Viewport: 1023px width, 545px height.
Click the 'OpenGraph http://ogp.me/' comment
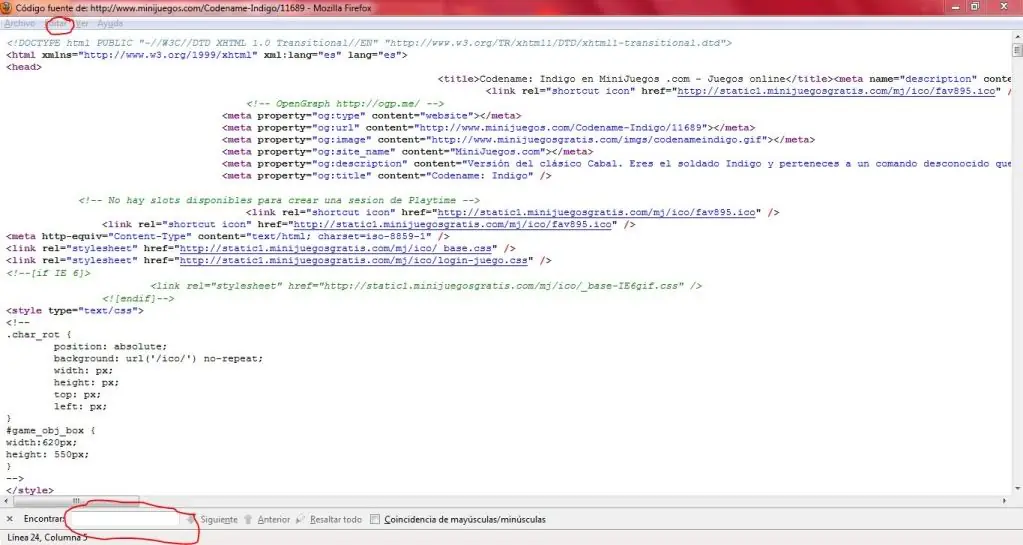(345, 104)
